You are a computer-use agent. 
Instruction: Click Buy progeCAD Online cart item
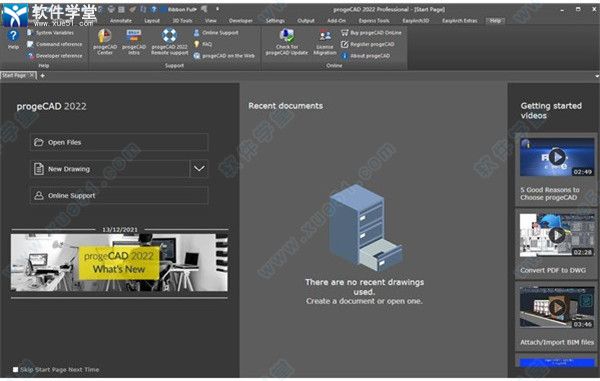point(371,33)
